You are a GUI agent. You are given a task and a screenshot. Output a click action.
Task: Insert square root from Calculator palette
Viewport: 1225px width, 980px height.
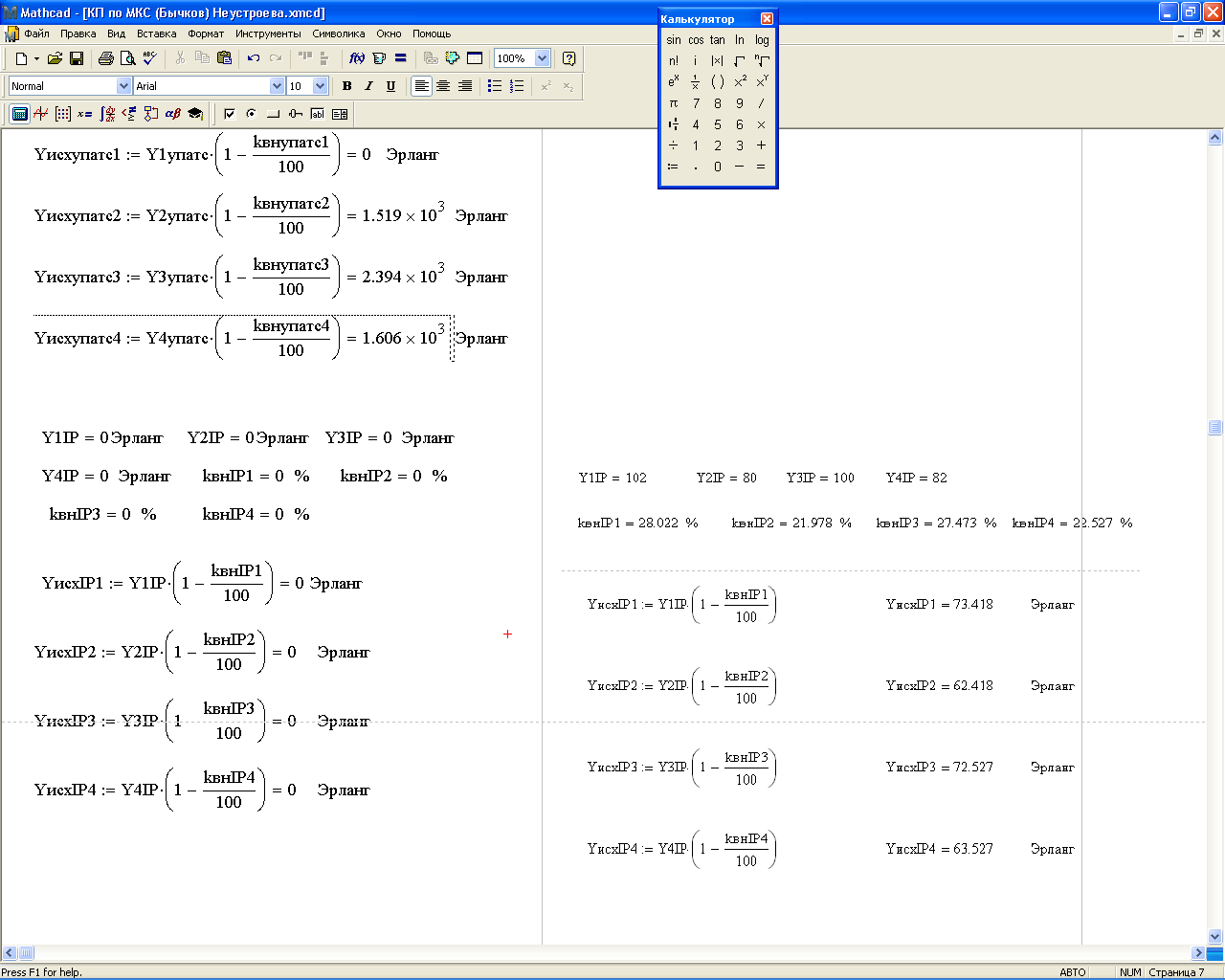coord(740,61)
